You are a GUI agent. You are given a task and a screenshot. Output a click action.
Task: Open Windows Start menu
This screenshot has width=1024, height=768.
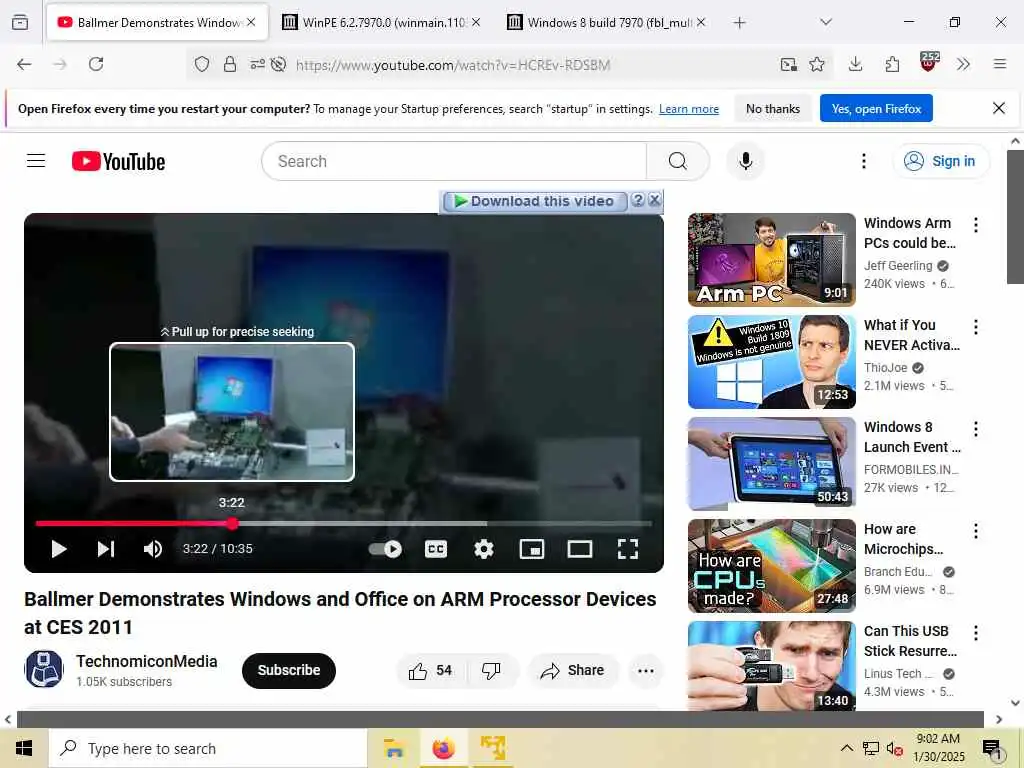coord(24,748)
